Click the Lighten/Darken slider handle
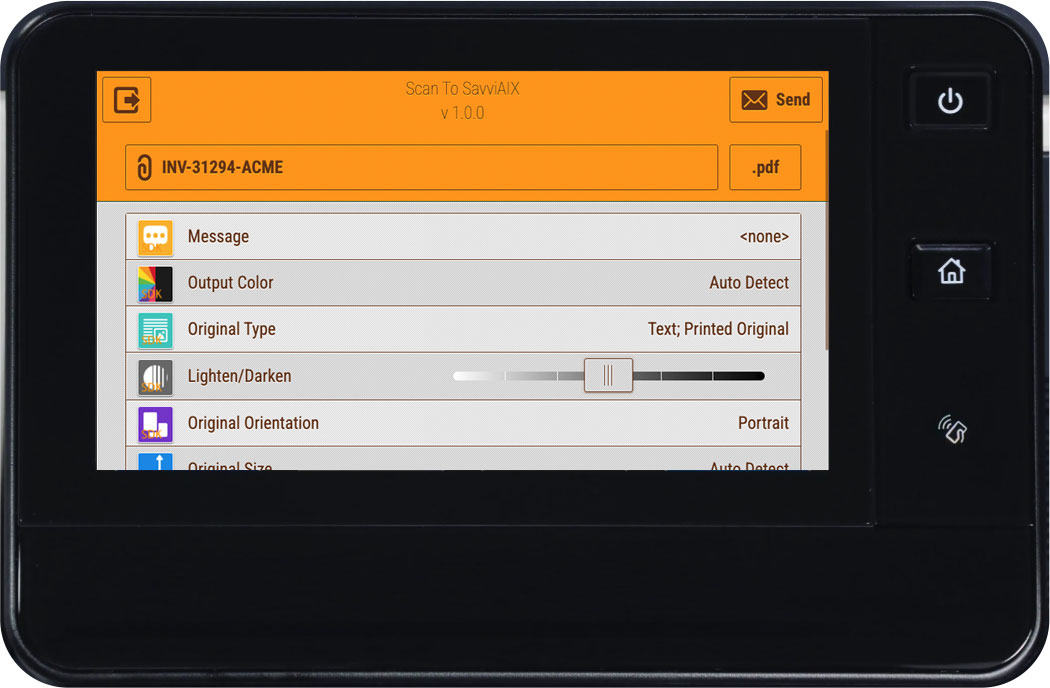1050x688 pixels. pos(608,376)
